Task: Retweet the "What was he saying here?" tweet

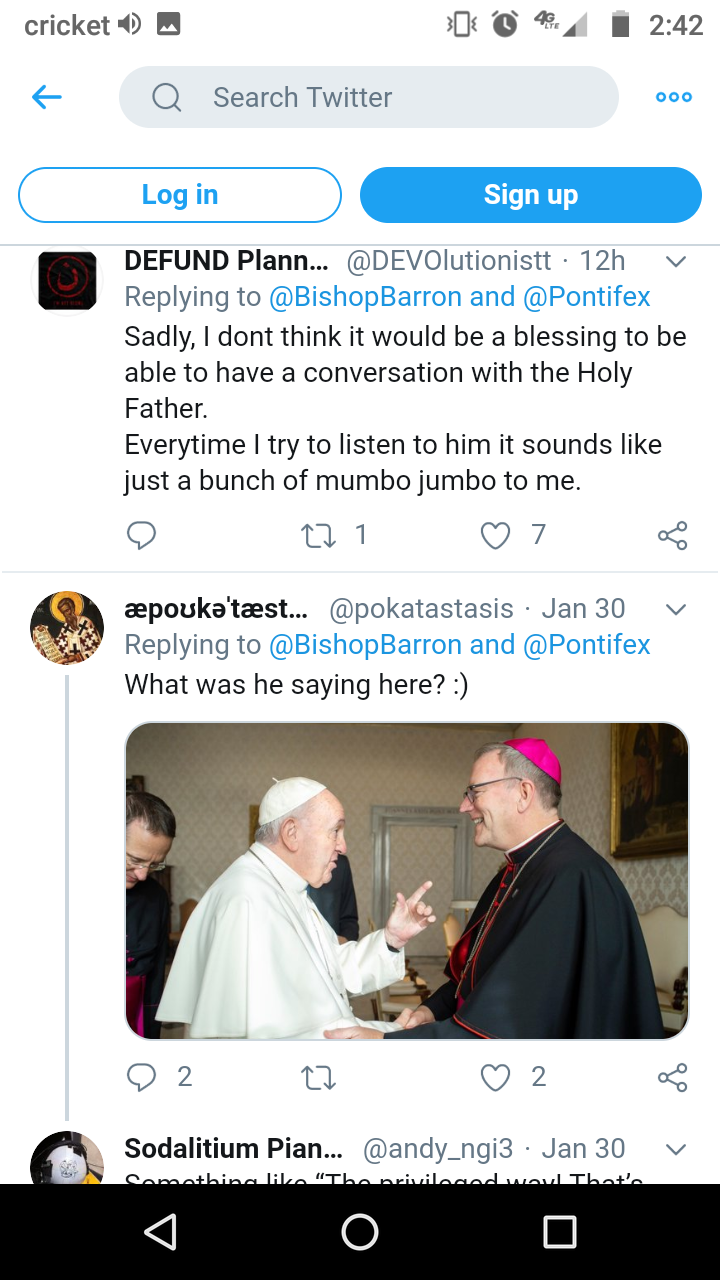Action: (x=319, y=1078)
